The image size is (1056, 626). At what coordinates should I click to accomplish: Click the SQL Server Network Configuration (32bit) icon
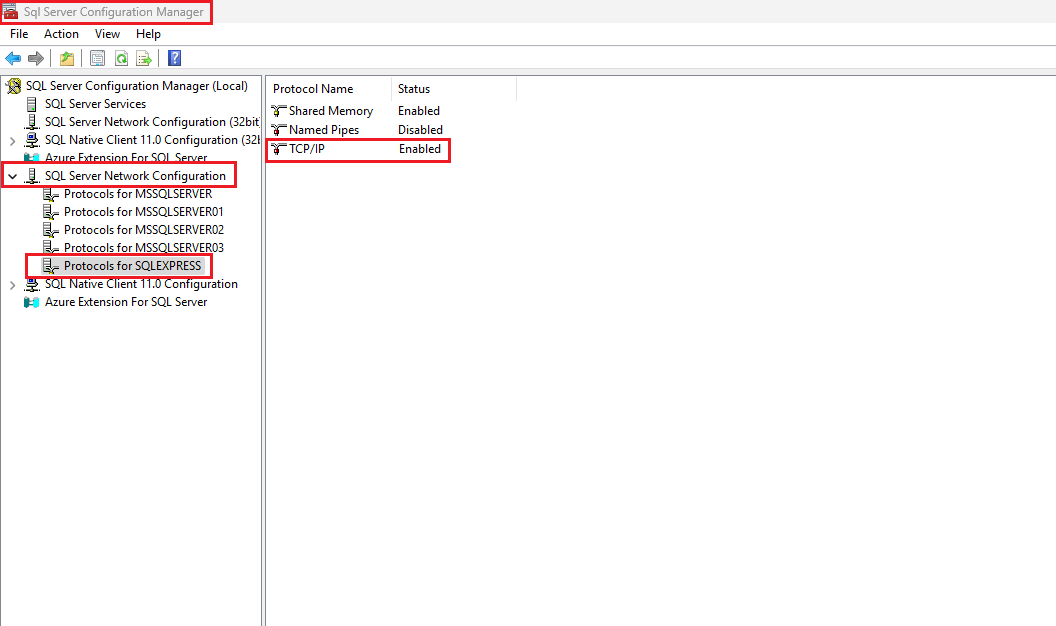32,122
